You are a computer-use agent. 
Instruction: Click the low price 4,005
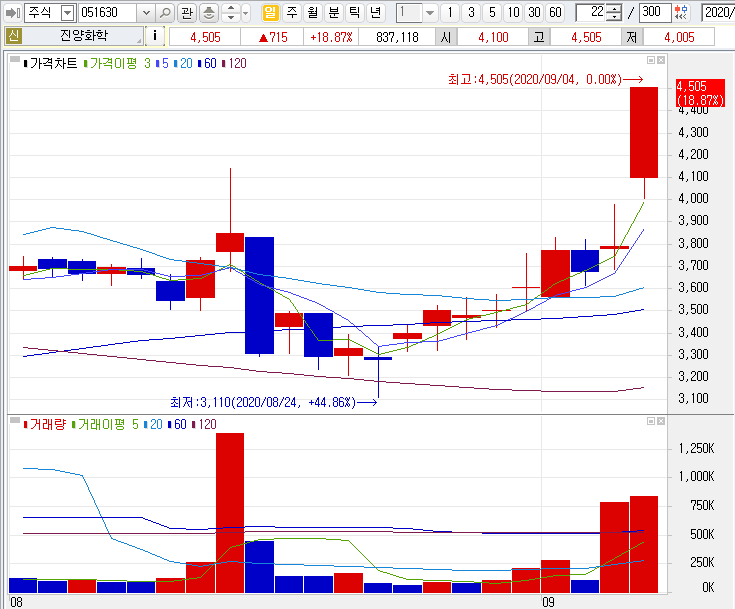(x=679, y=37)
